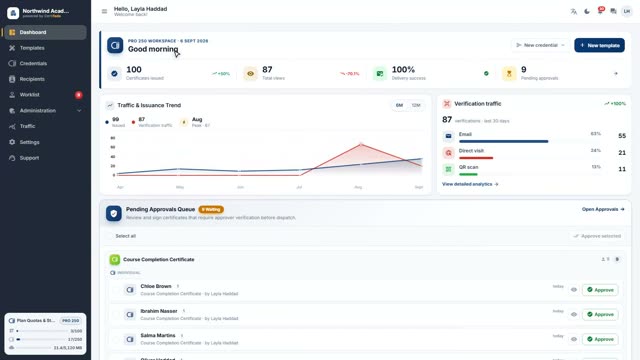Open the New credential dropdown

pos(540,45)
